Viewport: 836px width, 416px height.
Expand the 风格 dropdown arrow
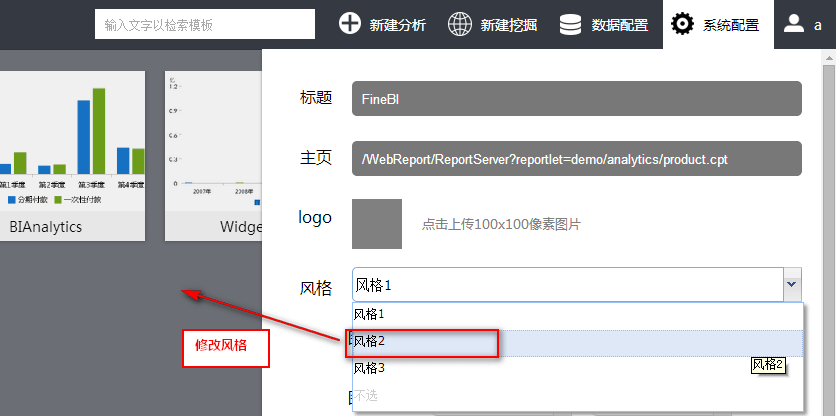791,285
